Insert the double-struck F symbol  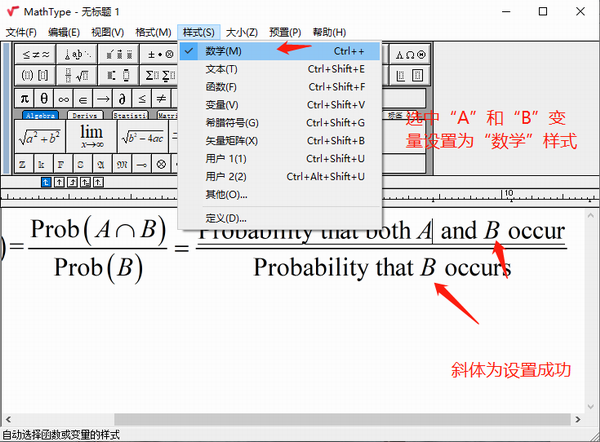point(61,164)
